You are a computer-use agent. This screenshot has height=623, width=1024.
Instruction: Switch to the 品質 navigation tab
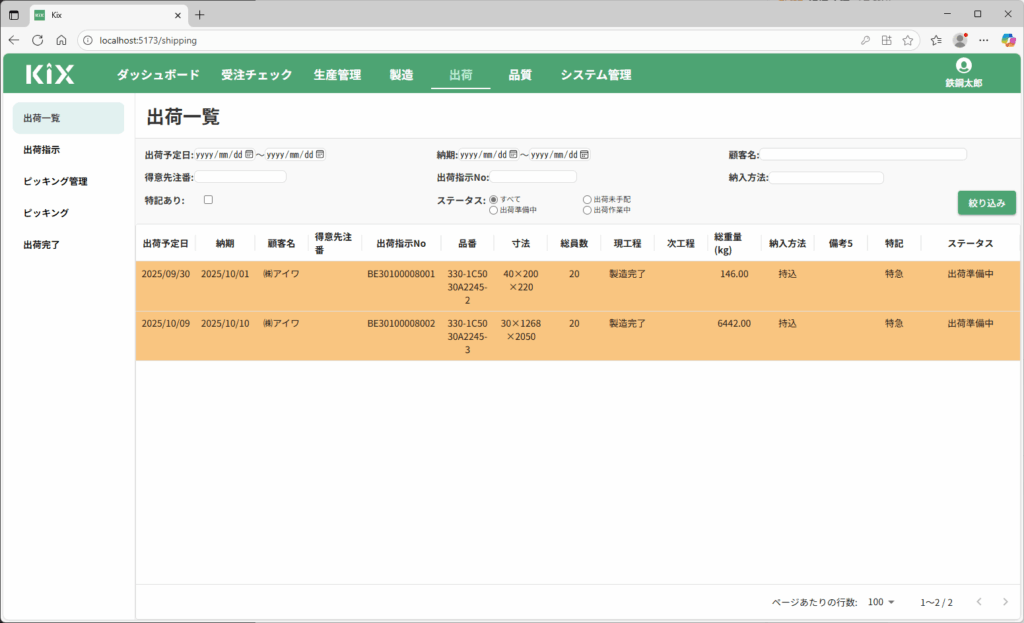click(519, 75)
